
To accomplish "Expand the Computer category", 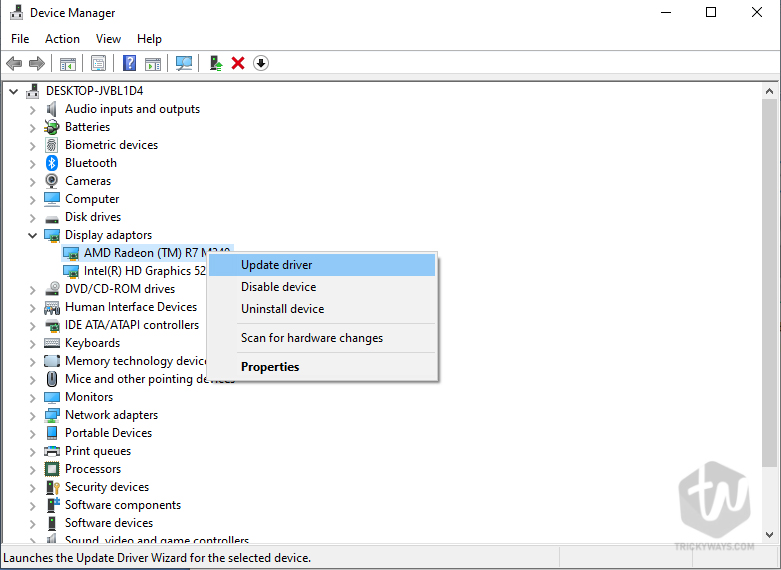I will (32, 200).
